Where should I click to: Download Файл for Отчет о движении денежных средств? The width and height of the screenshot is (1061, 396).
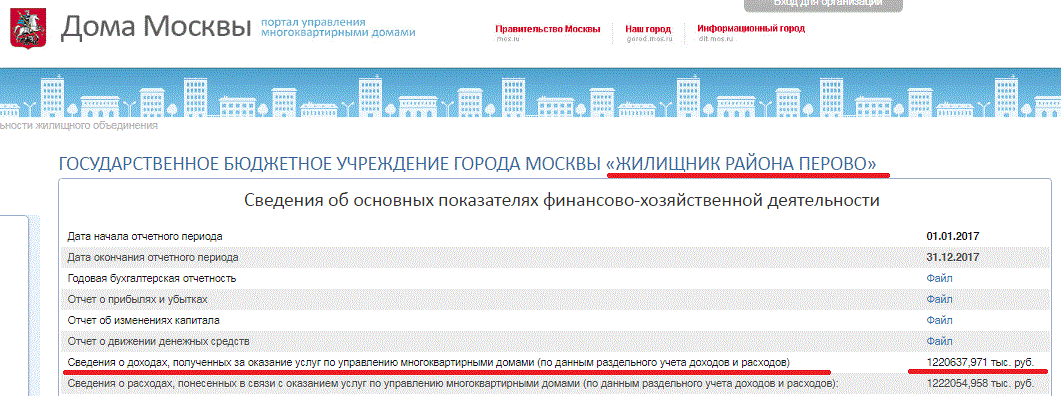[939, 341]
